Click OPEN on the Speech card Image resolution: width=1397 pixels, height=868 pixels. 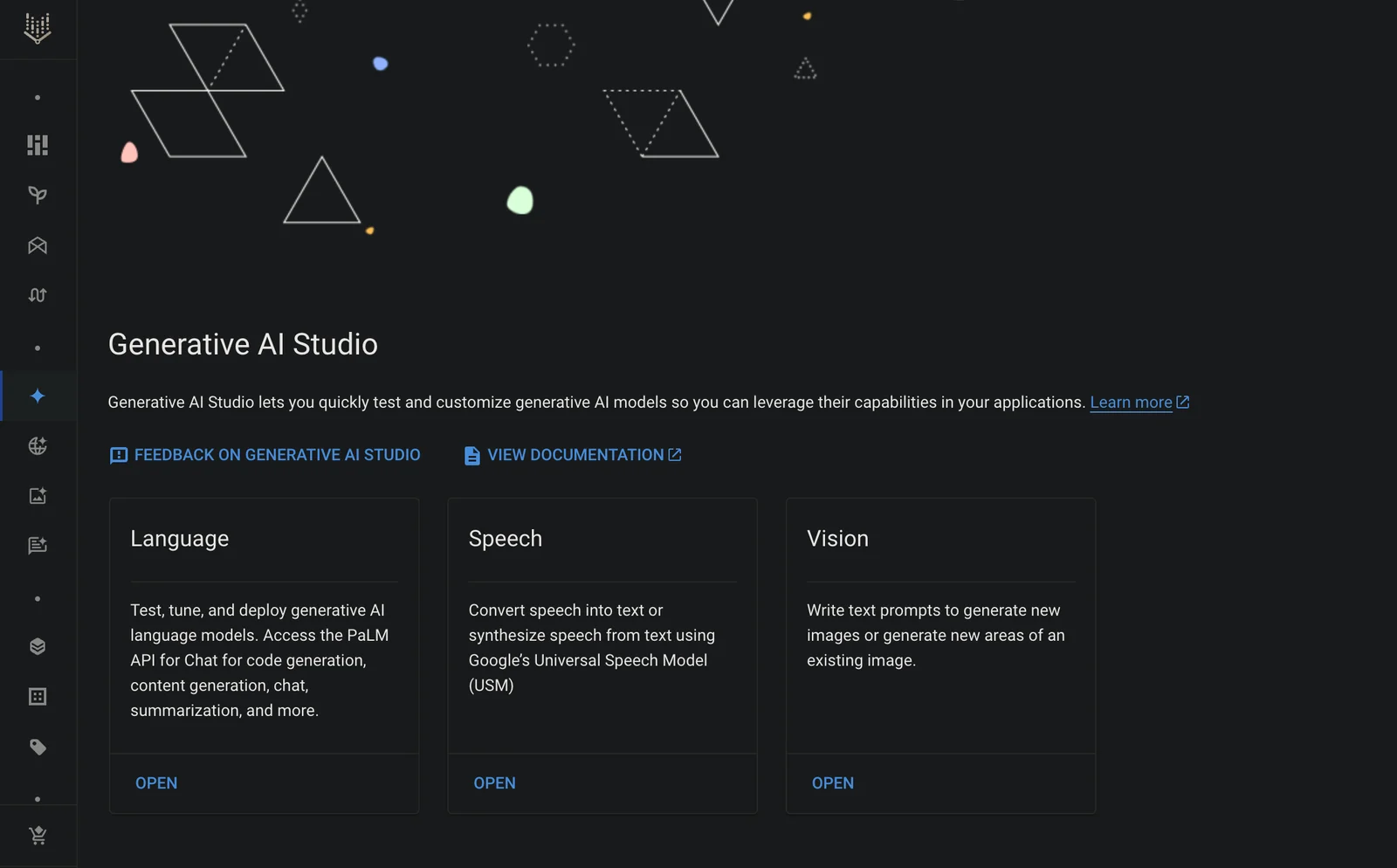(x=494, y=783)
